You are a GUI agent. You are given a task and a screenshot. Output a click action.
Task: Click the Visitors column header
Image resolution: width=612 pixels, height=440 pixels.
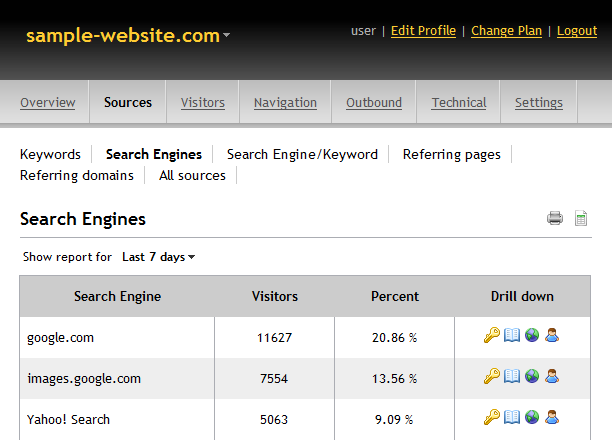click(274, 296)
